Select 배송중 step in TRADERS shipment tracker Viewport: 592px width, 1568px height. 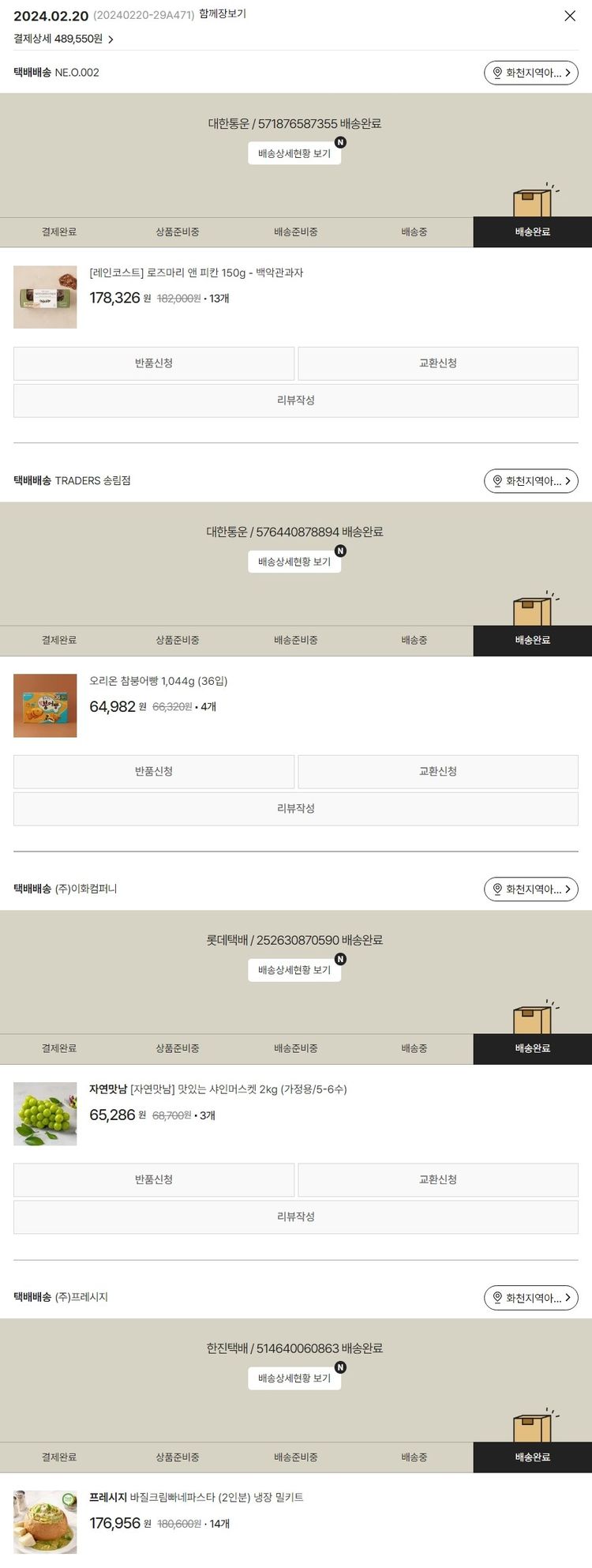tap(414, 641)
